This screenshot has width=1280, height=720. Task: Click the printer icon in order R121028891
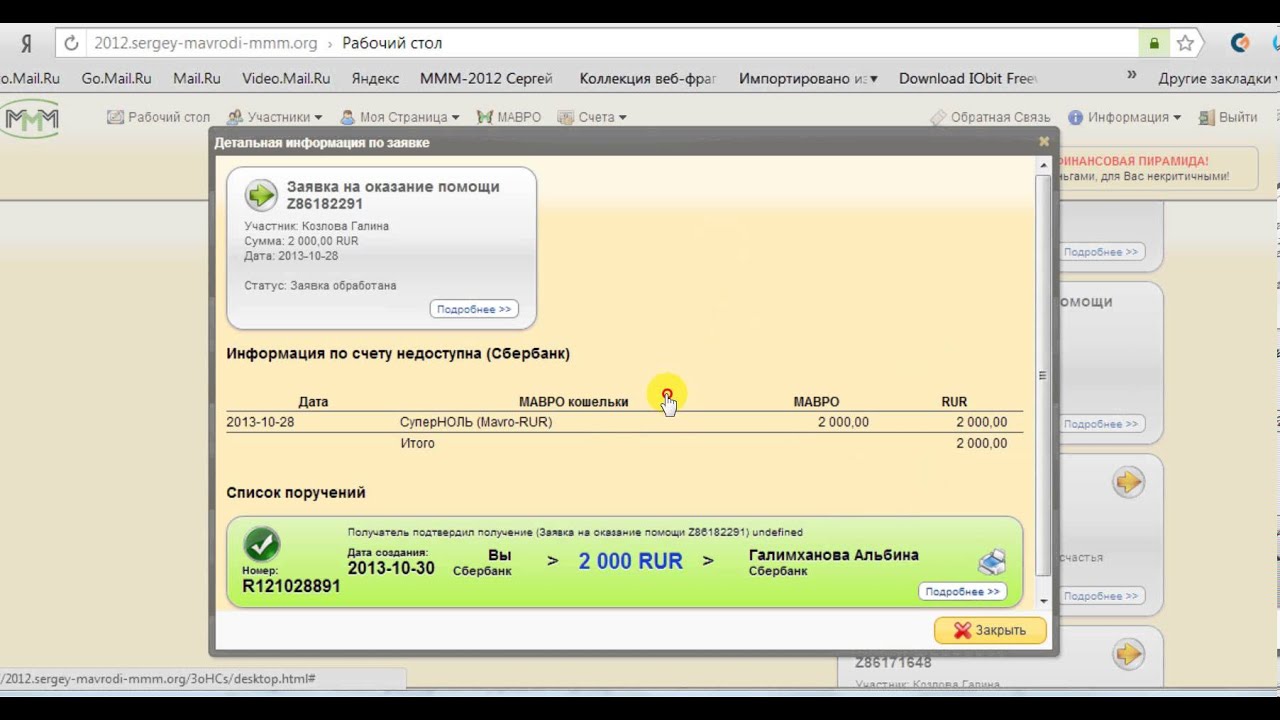pyautogui.click(x=991, y=562)
